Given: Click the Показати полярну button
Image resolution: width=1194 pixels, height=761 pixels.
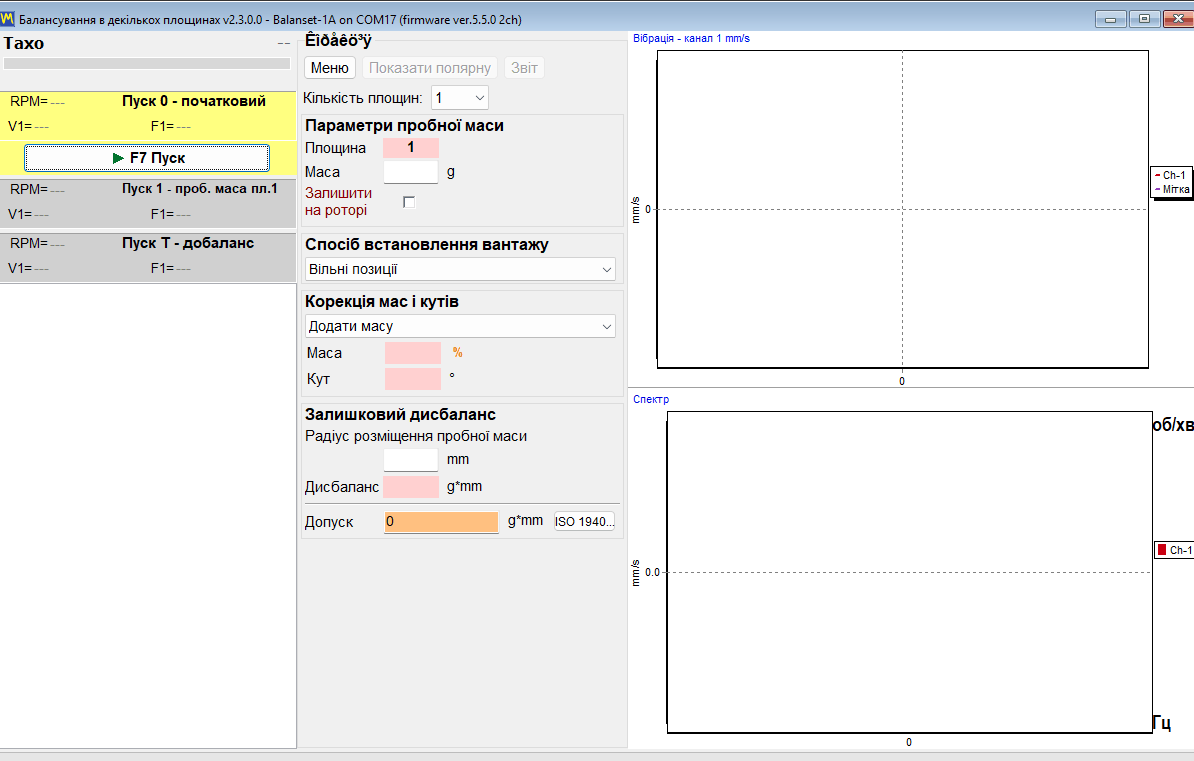Looking at the screenshot, I should pos(429,68).
